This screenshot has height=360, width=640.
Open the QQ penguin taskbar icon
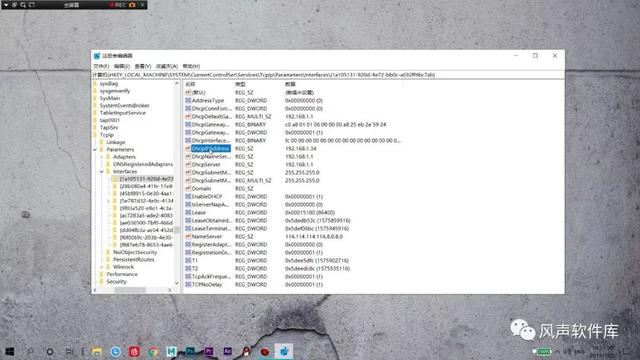[246, 351]
